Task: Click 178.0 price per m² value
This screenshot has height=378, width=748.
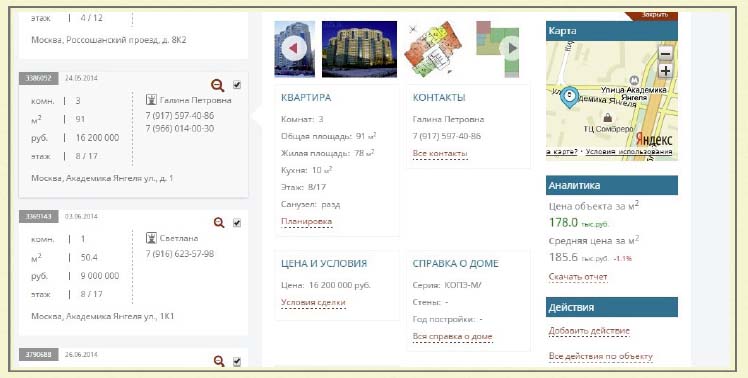Action: tap(563, 222)
